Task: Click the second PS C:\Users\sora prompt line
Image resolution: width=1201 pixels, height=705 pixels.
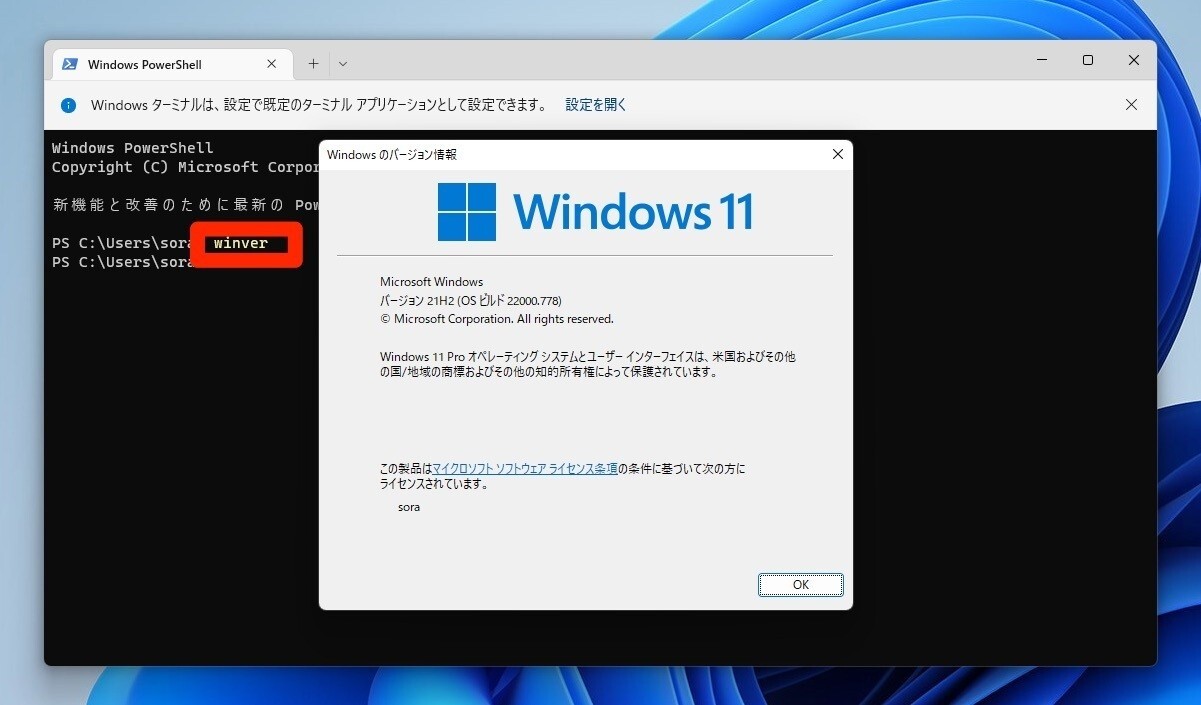Action: point(123,262)
